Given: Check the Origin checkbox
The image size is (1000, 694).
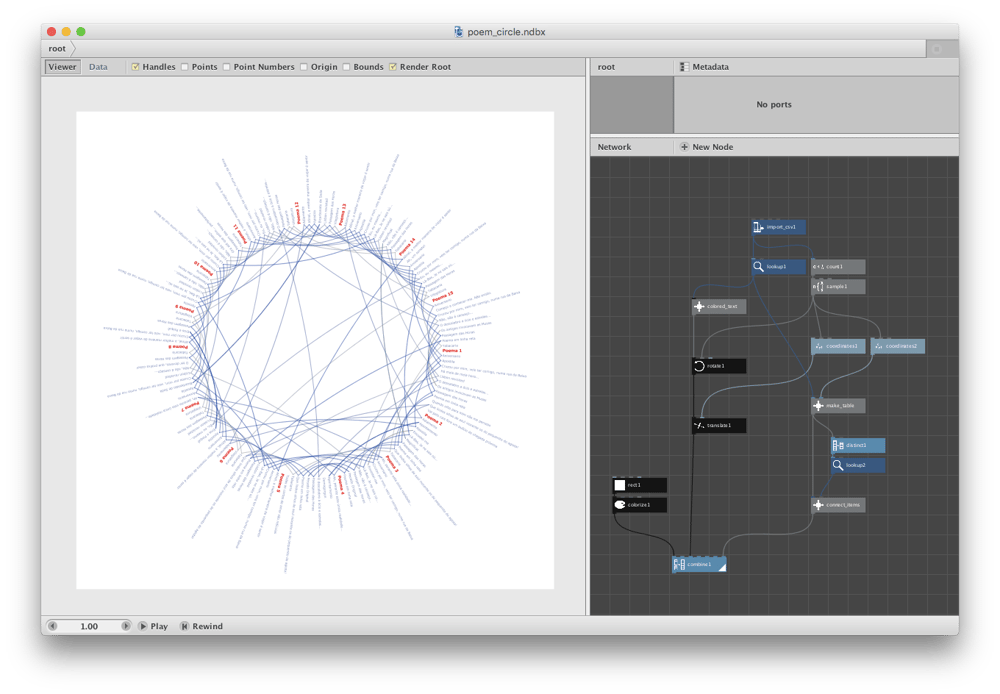Looking at the screenshot, I should (x=304, y=67).
